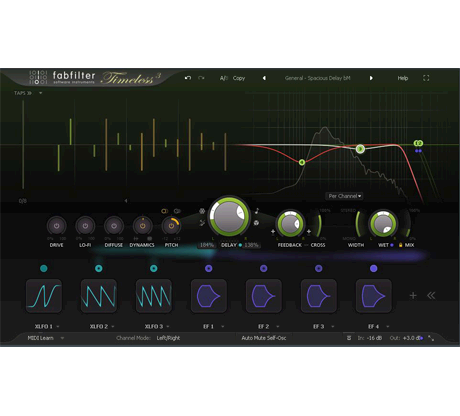Select the EF 4 envelope follower

pyautogui.click(x=373, y=296)
